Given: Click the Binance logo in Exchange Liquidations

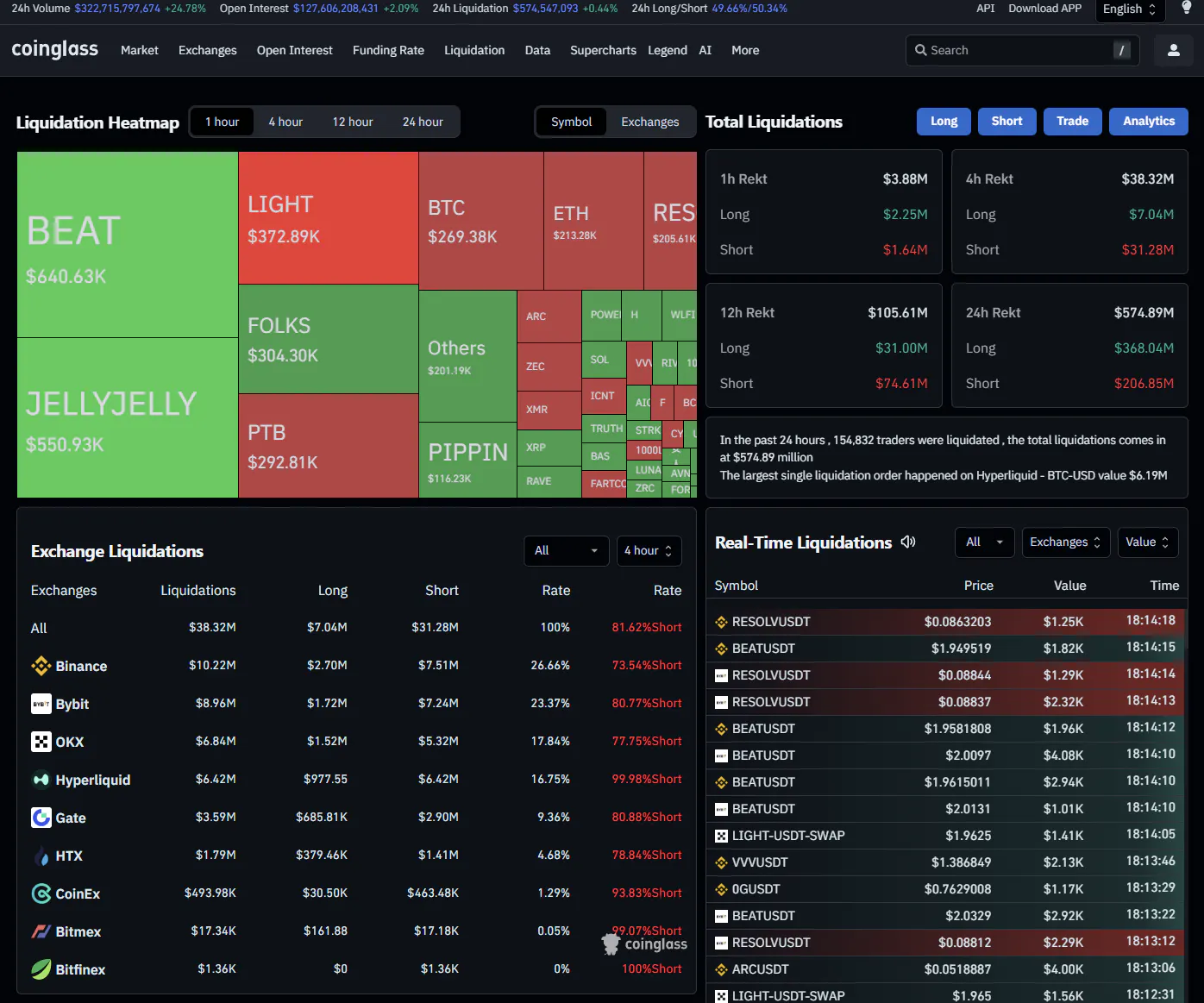Looking at the screenshot, I should click(41, 666).
